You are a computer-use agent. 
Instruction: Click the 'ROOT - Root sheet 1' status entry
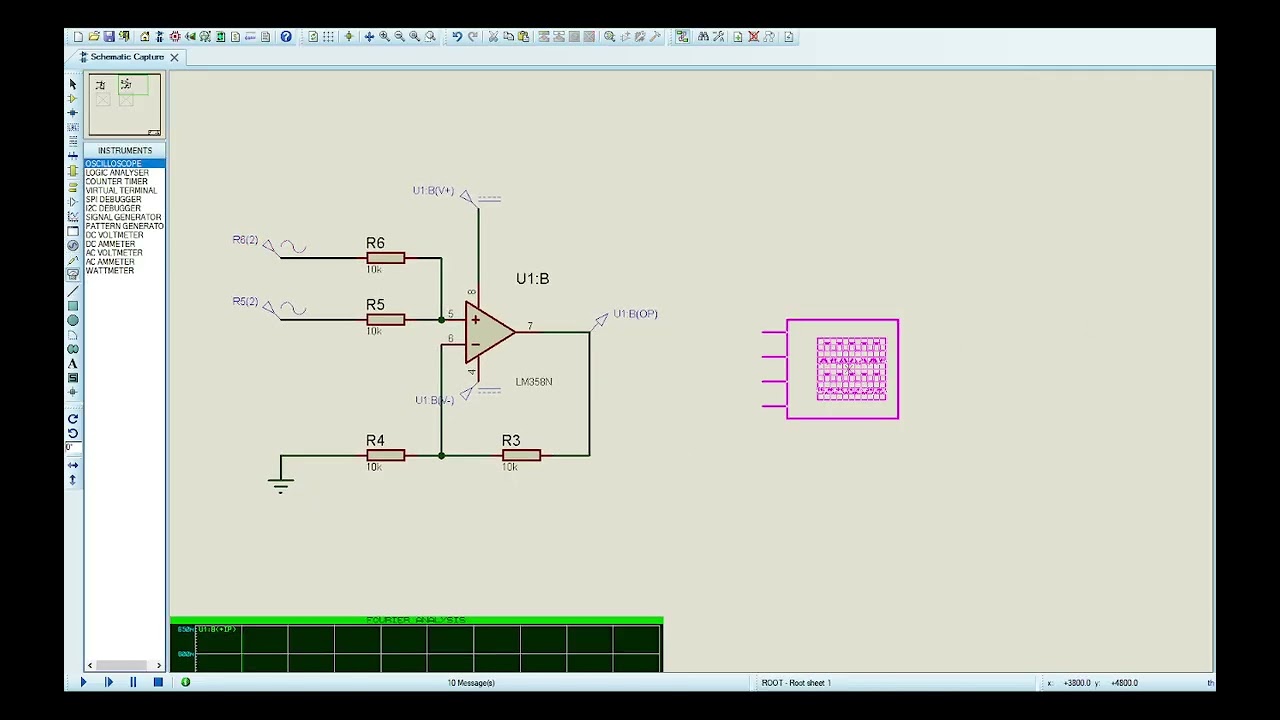(796, 683)
